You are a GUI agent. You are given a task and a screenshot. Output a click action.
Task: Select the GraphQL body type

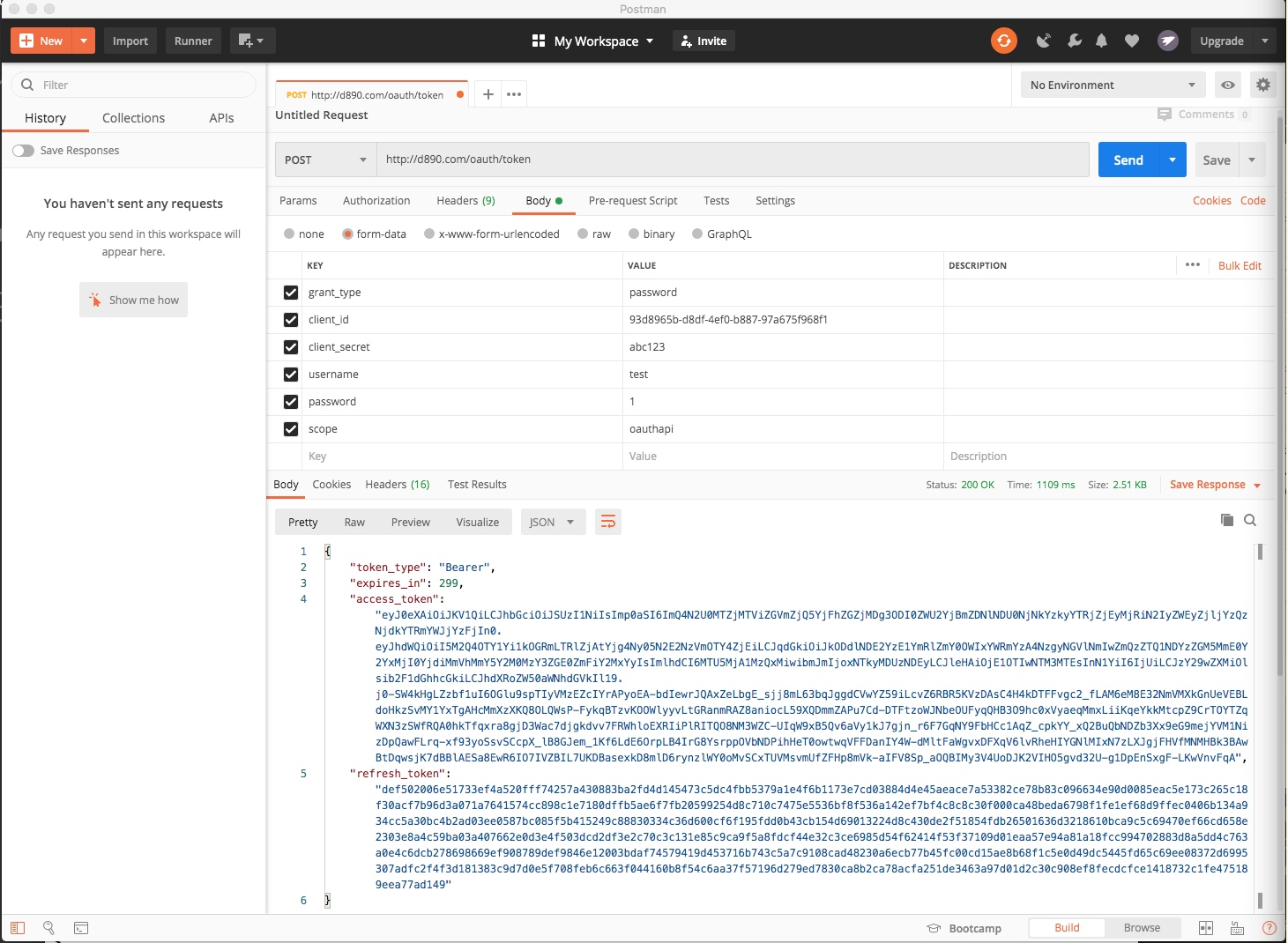tap(697, 234)
